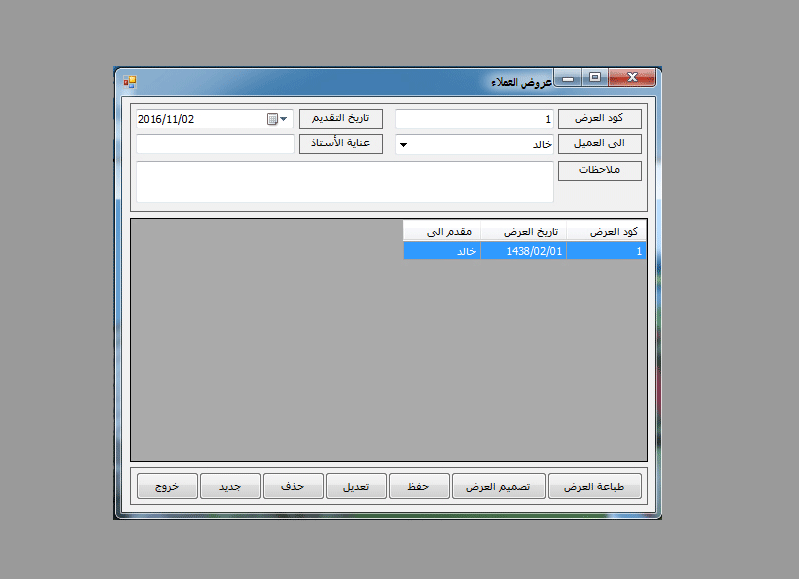
Task: Click the كود العرض label button in the form
Action: 599,119
